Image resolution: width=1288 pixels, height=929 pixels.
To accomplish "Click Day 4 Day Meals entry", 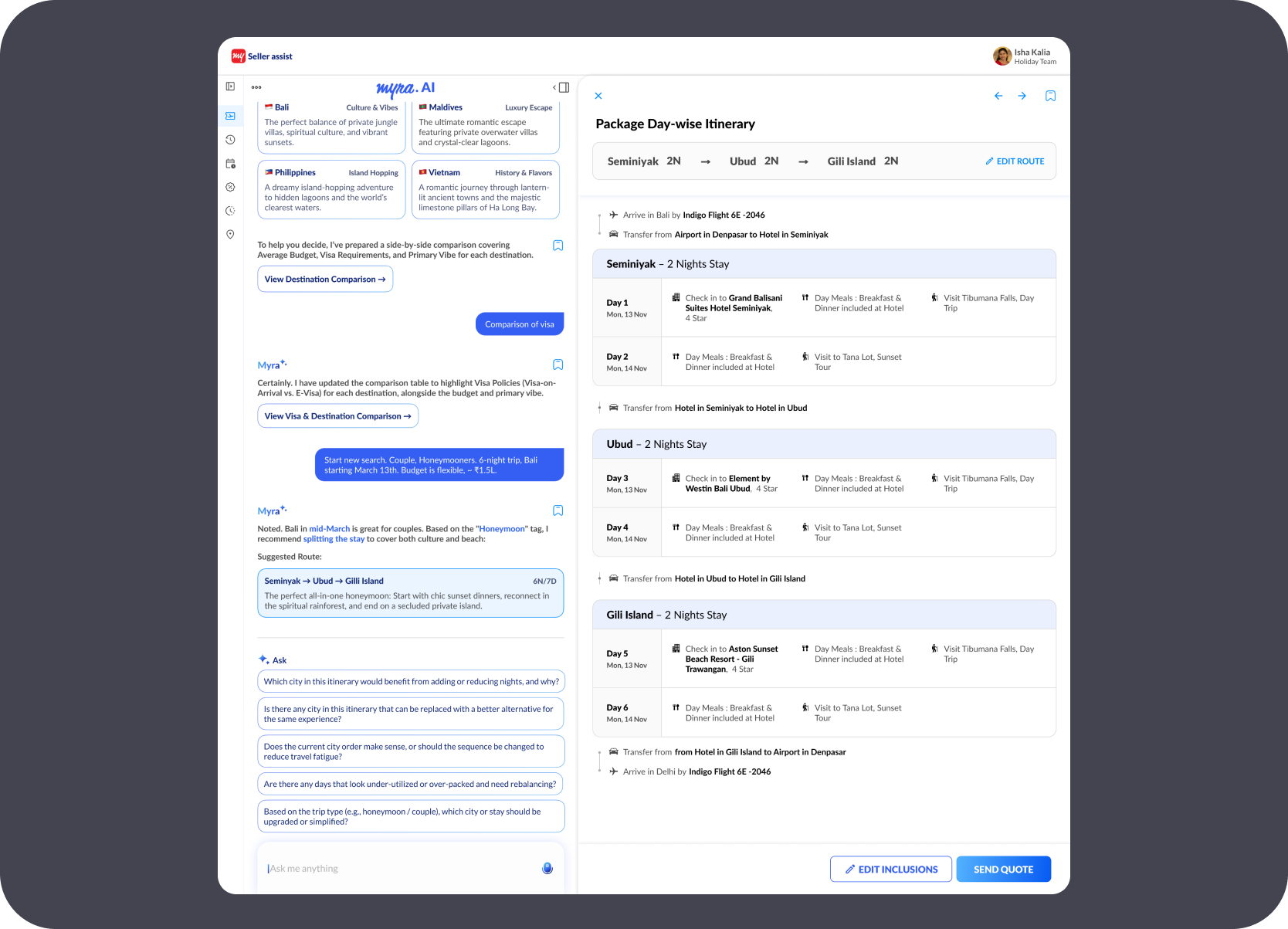I will coord(724,533).
